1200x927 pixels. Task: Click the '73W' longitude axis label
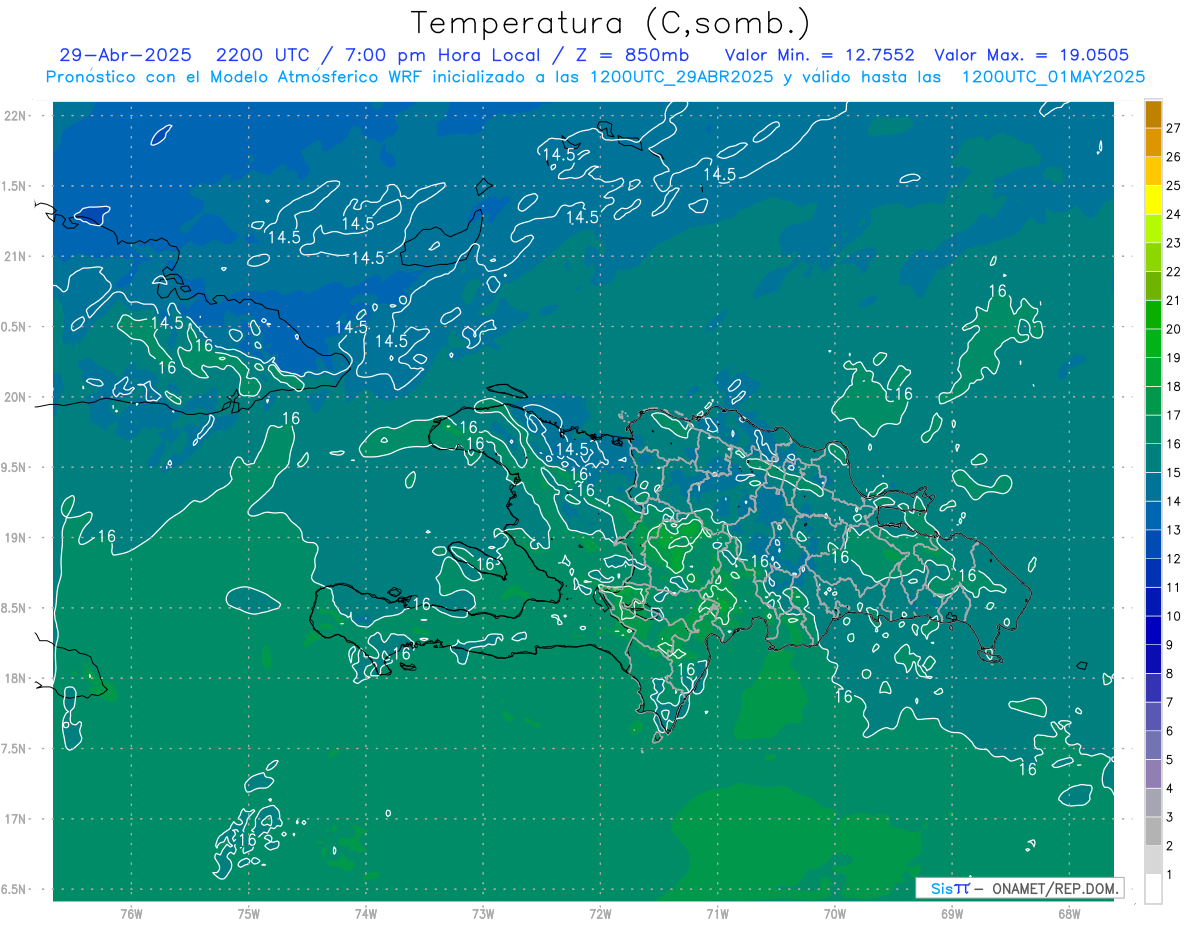pos(483,914)
